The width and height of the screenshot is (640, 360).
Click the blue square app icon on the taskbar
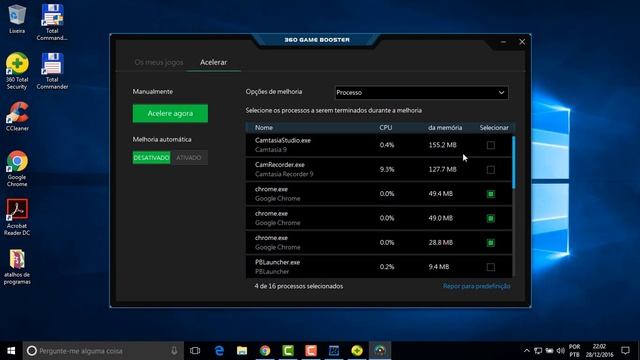click(x=334, y=351)
